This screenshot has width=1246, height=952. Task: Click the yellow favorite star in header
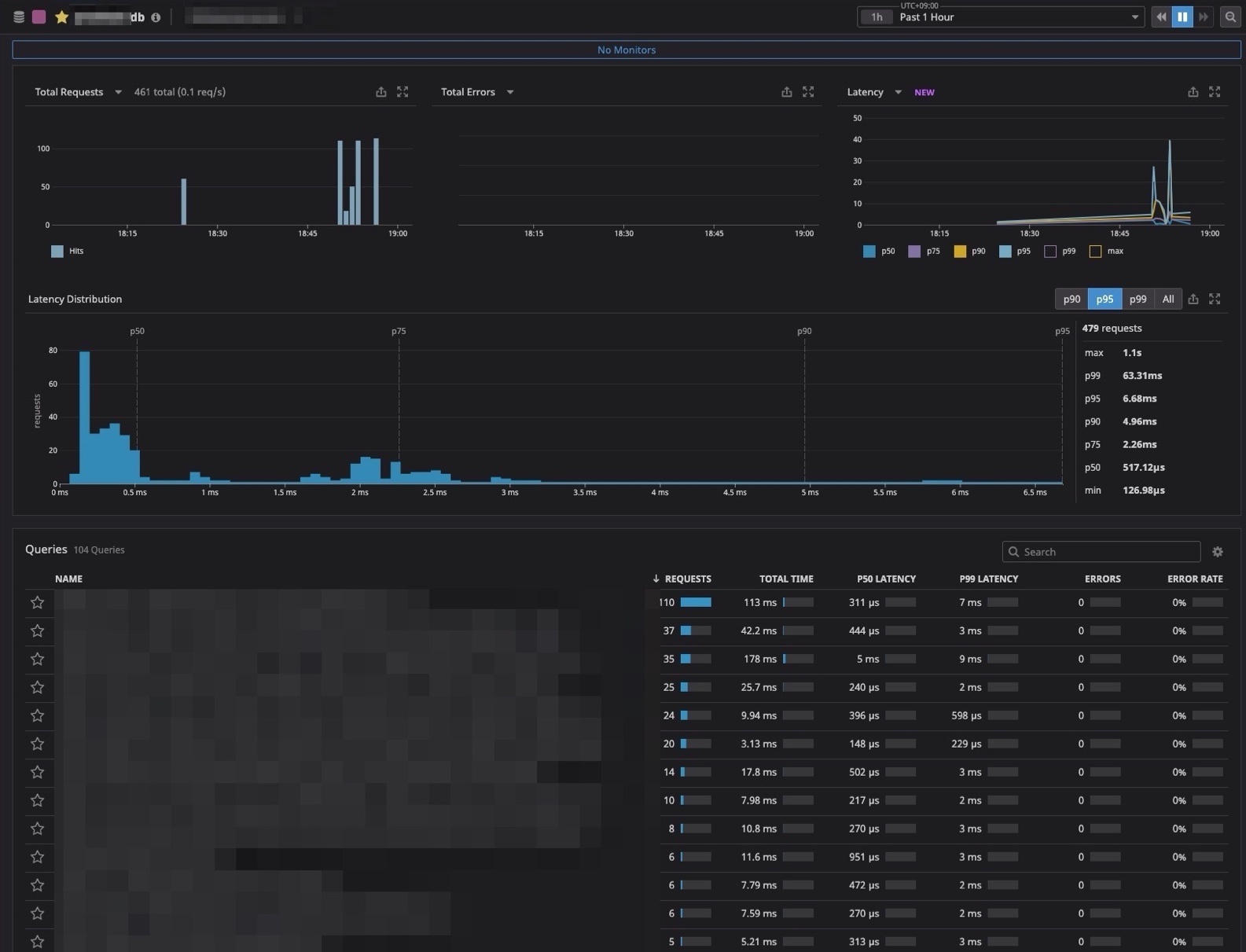tap(61, 17)
